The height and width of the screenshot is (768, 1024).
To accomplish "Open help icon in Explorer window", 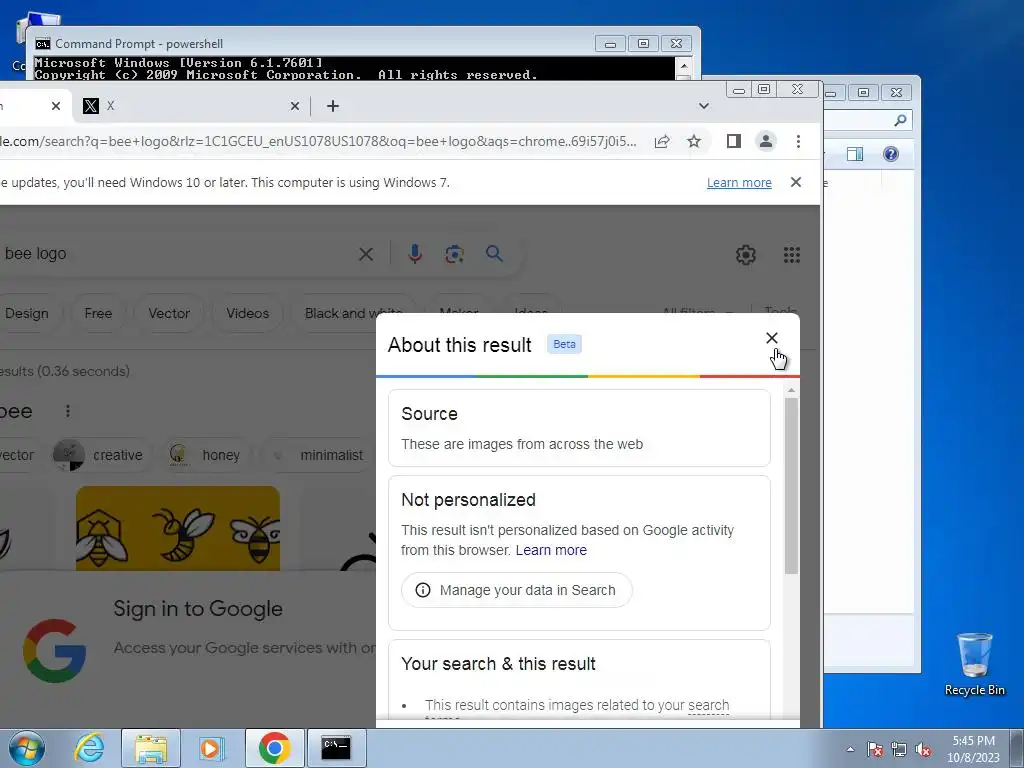I will (890, 154).
